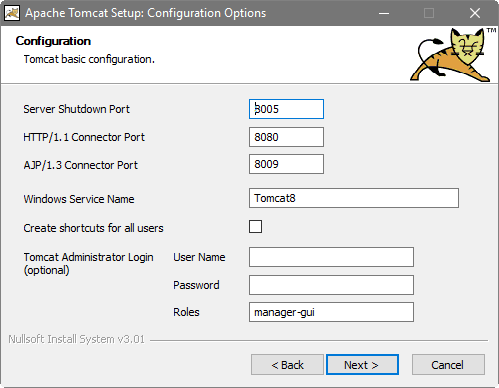Click into the AJP/1.3 Connector Port field

pos(286,164)
